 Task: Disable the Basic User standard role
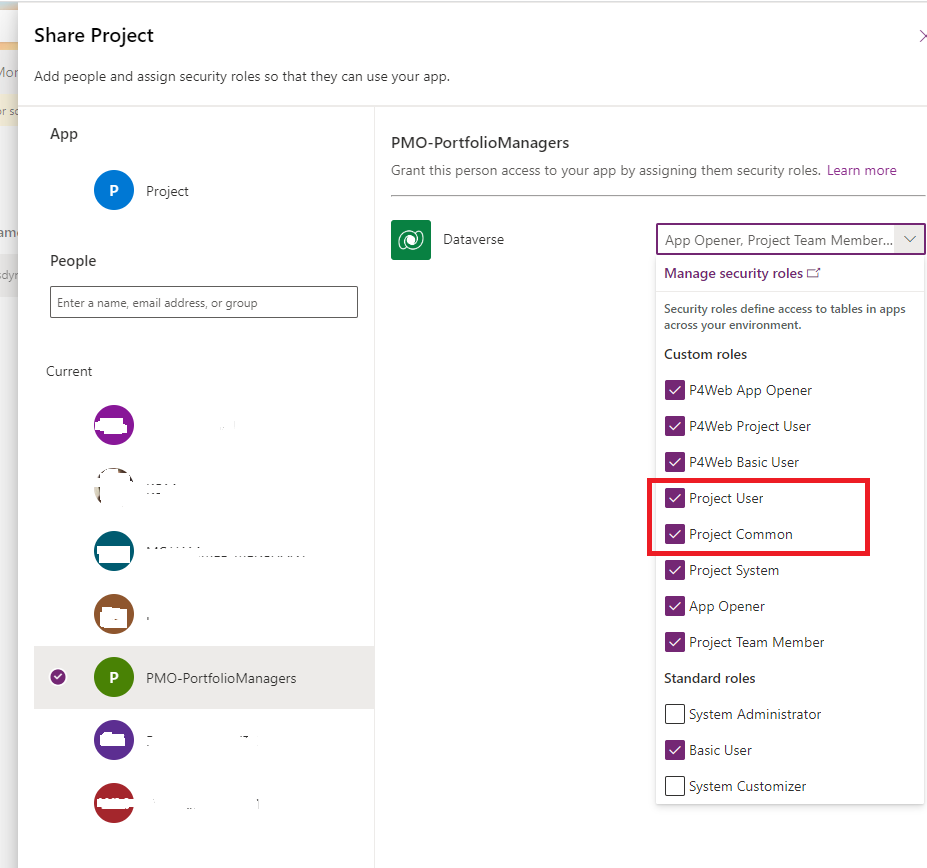pyautogui.click(x=675, y=749)
